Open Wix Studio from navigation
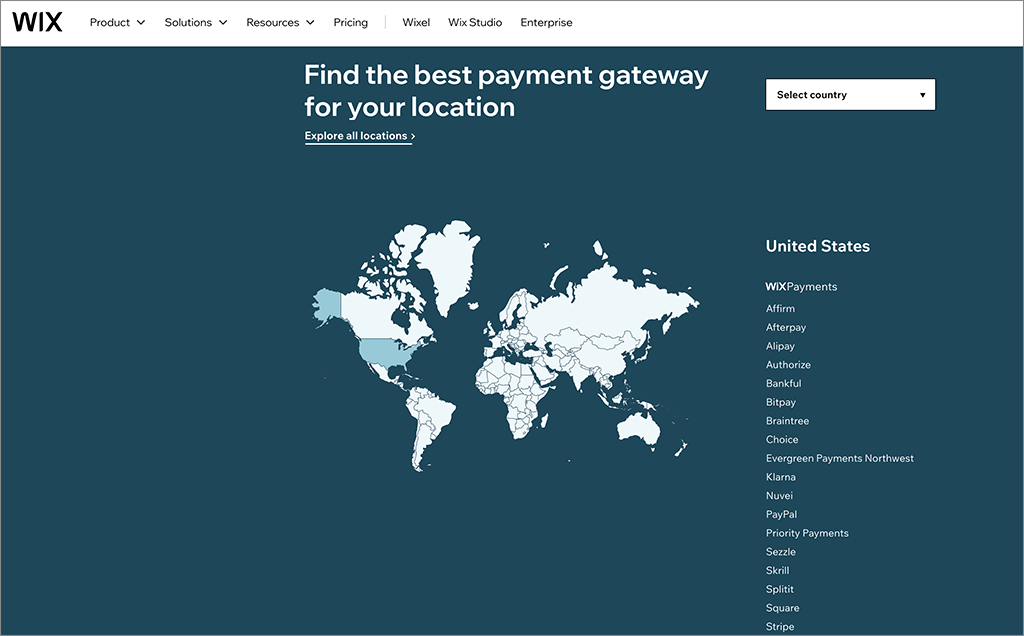The width and height of the screenshot is (1024, 636). [475, 22]
